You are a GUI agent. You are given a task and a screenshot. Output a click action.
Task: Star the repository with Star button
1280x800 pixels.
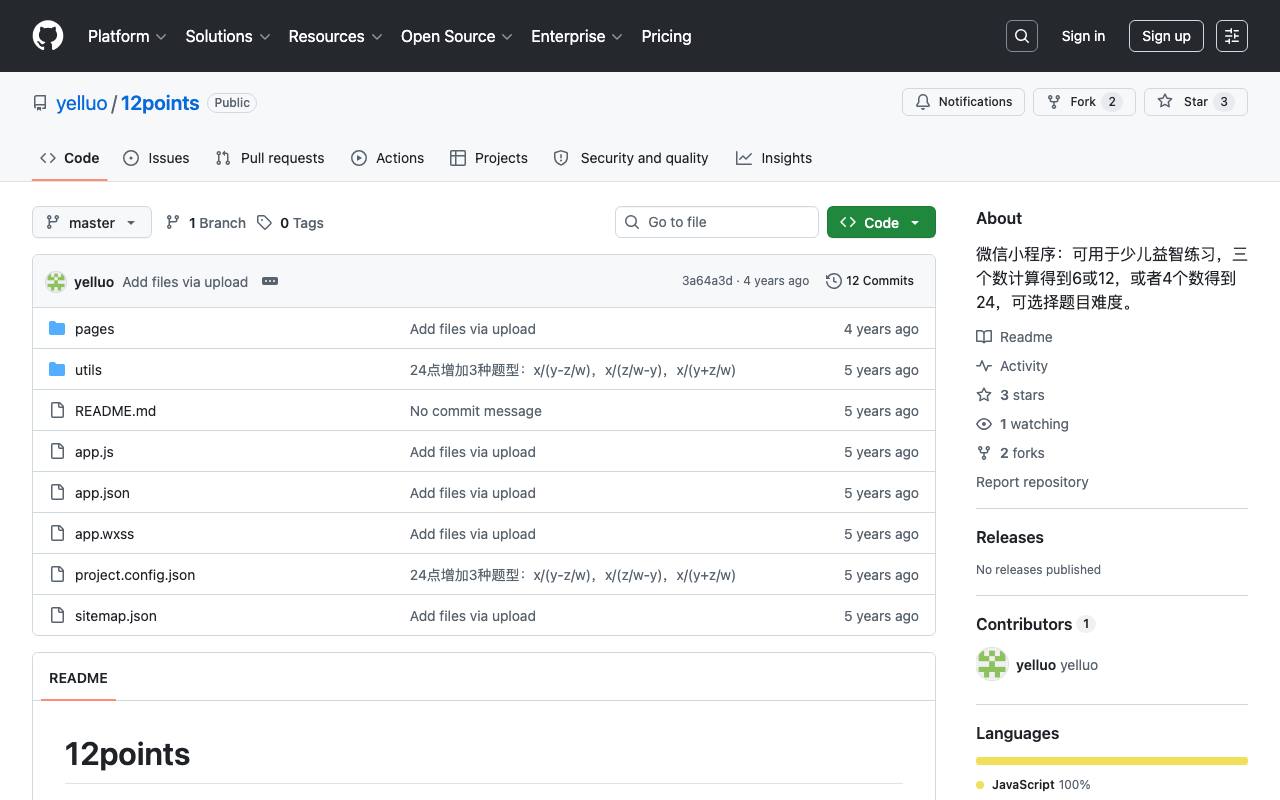(x=1196, y=102)
